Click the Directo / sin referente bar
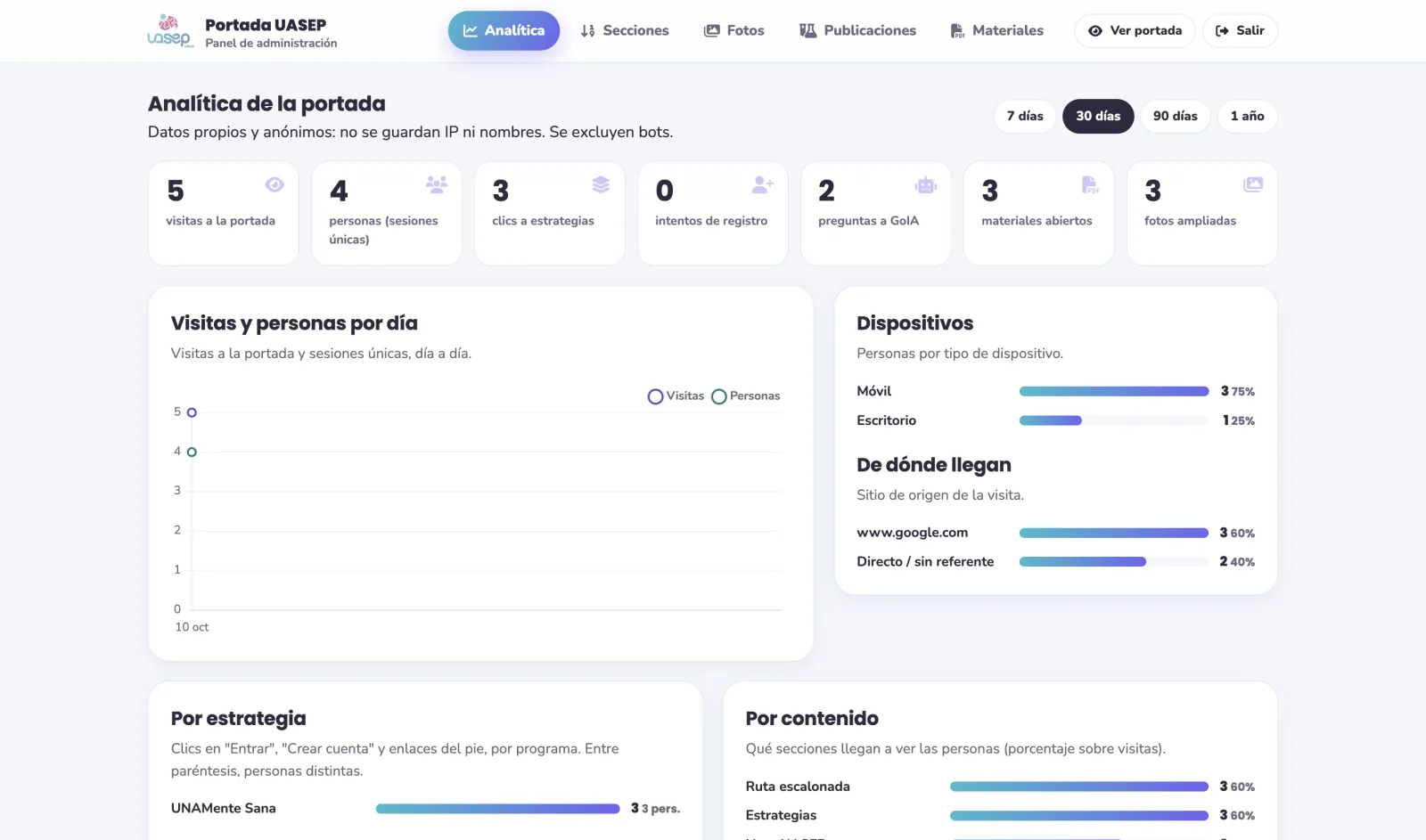The image size is (1426, 840). tap(1114, 562)
